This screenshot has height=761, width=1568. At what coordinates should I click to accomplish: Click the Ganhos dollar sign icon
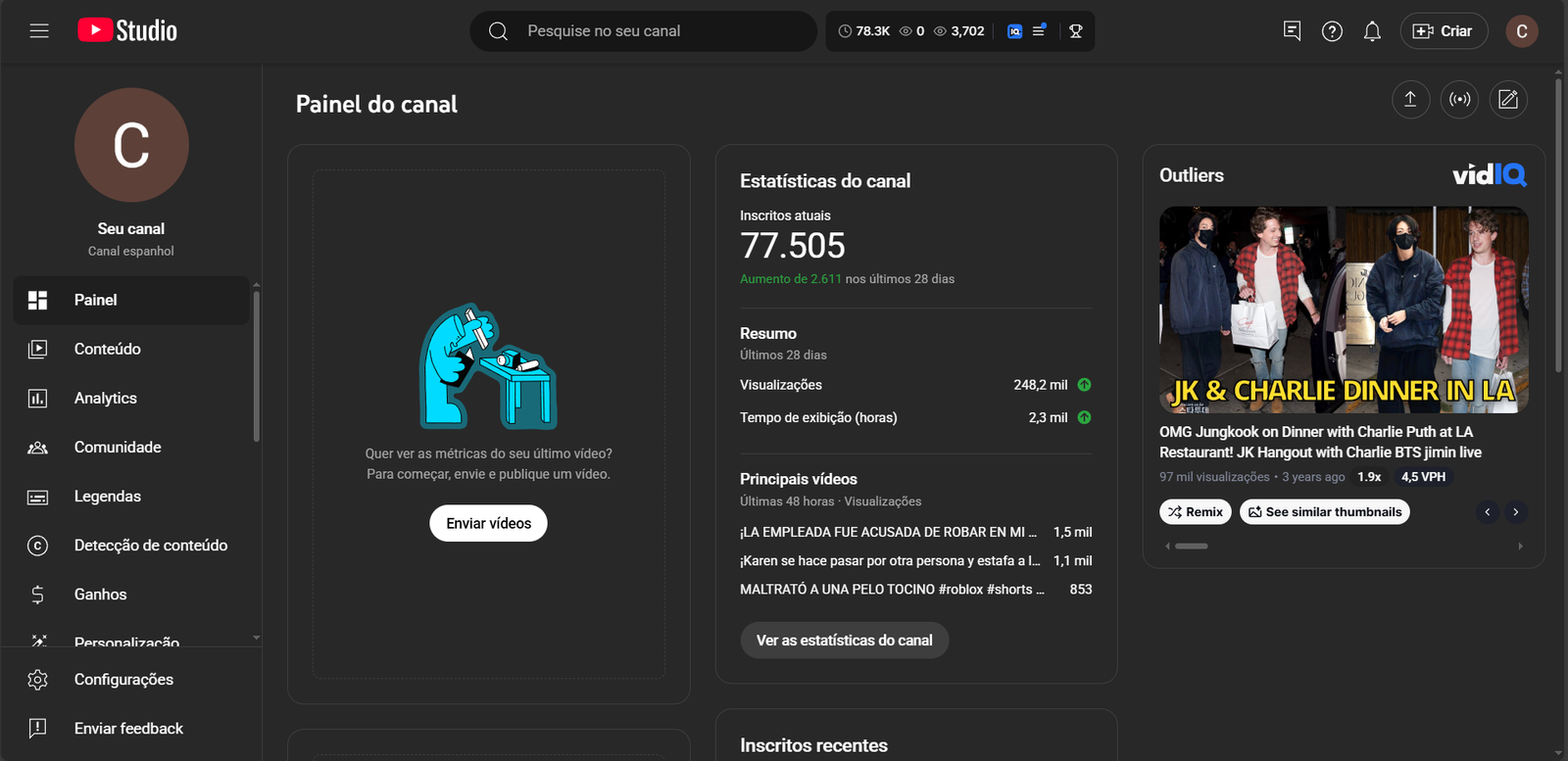pyautogui.click(x=37, y=595)
